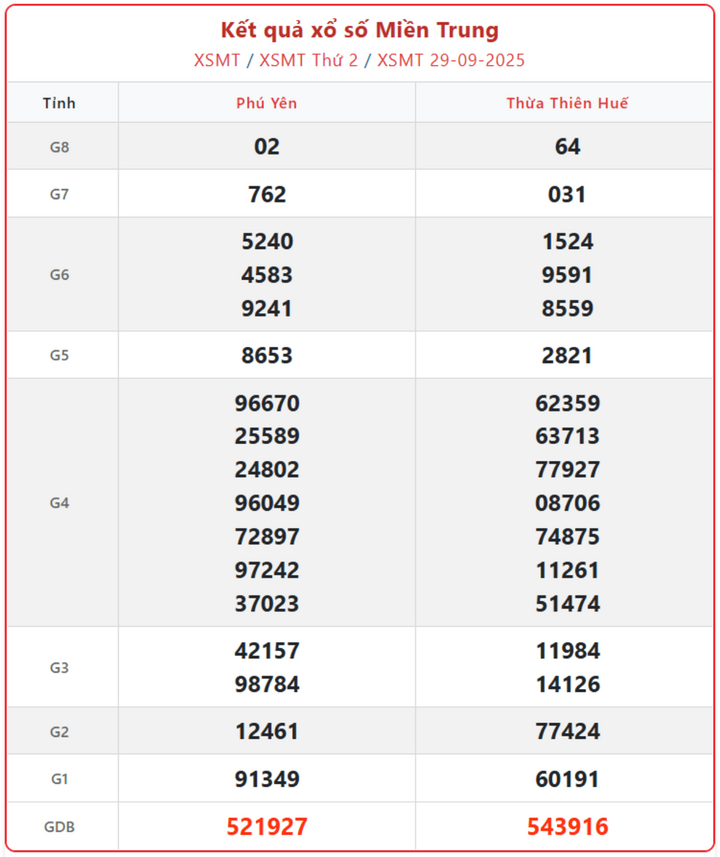Click the Kết quả xổ số Miền Trung title
Screen dimensions: 720x857
click(360, 30)
